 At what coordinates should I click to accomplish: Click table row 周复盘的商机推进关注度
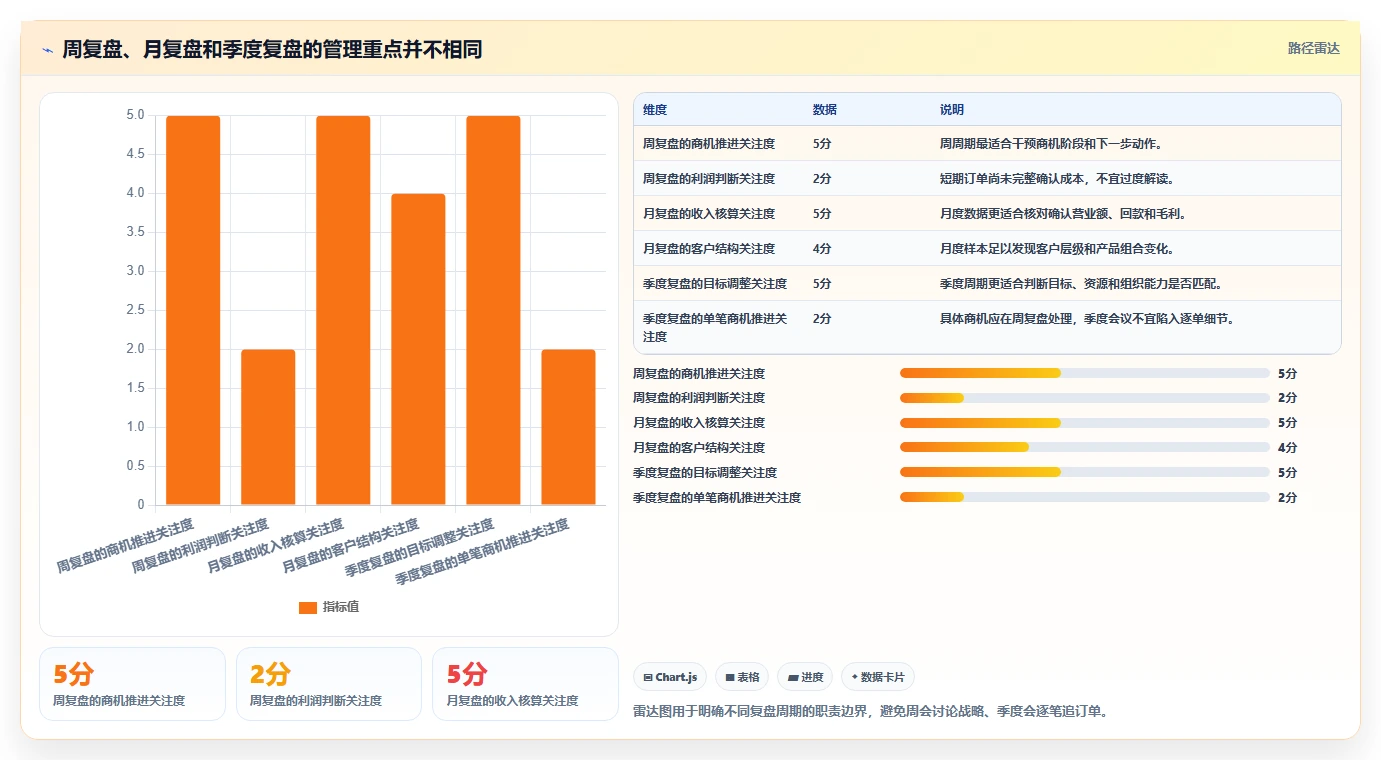(x=987, y=143)
